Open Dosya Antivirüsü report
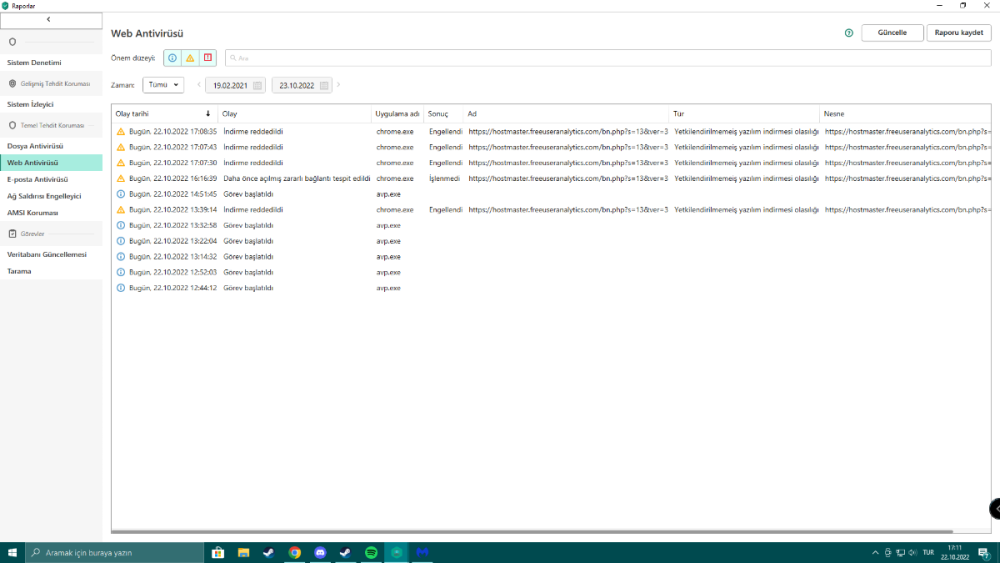The height and width of the screenshot is (563, 1000). coord(35,146)
